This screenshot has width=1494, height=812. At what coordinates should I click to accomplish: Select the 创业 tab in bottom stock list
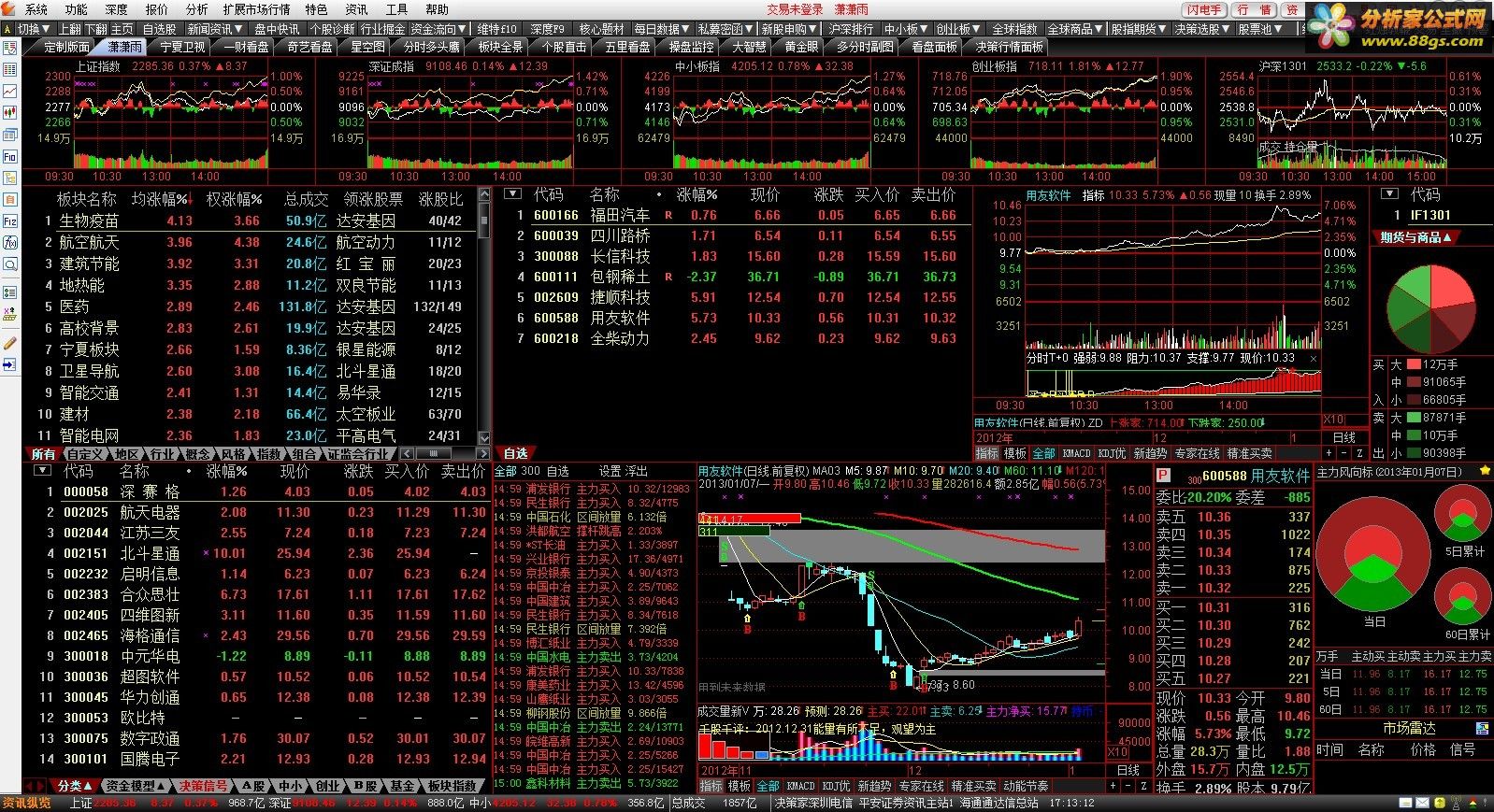click(327, 786)
